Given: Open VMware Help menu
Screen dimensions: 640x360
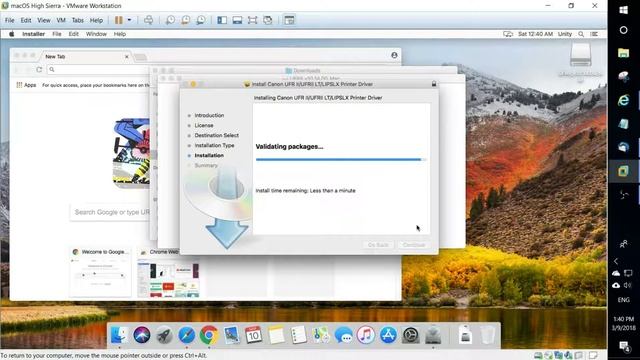Looking at the screenshot, I should click(96, 20).
